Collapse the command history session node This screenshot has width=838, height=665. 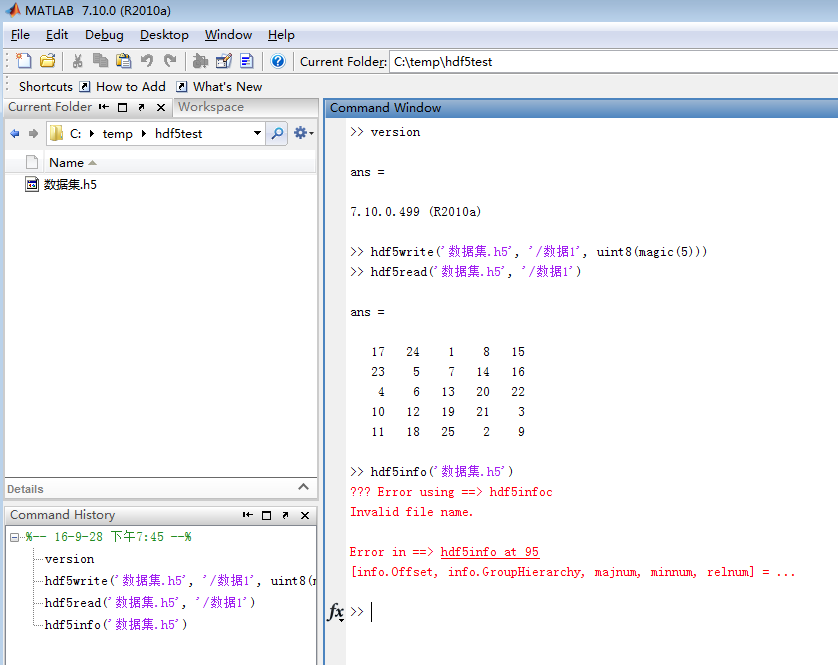[x=15, y=537]
